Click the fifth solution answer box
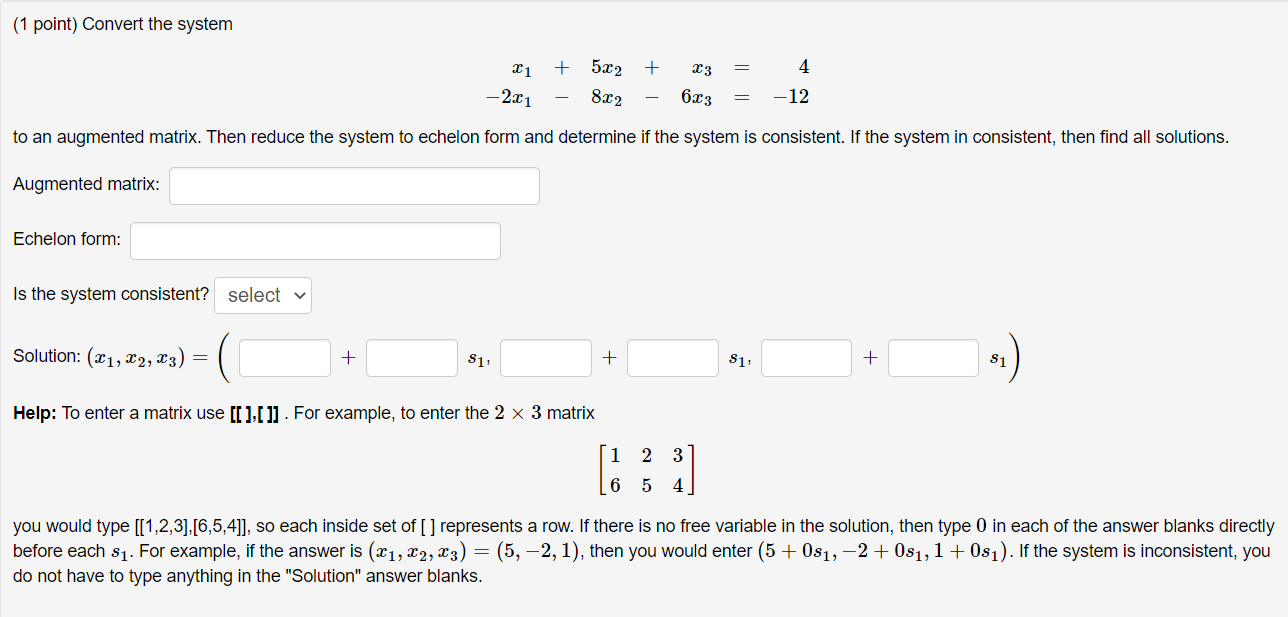Image resolution: width=1288 pixels, height=617 pixels. (806, 357)
